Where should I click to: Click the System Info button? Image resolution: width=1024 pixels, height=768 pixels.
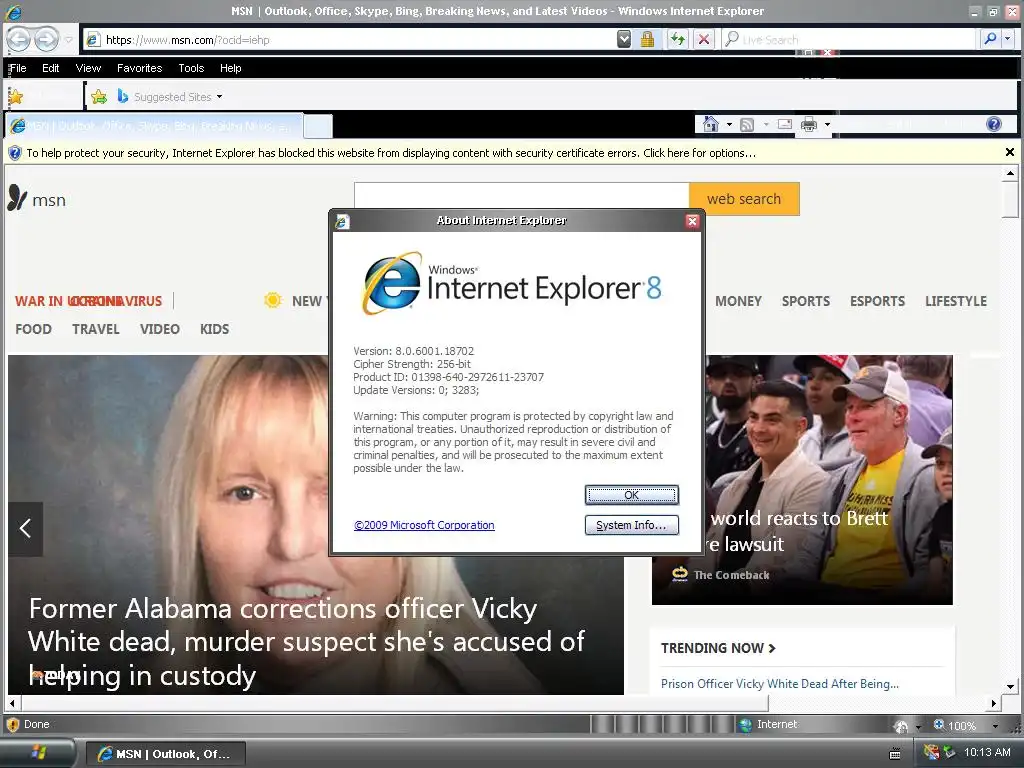point(632,525)
